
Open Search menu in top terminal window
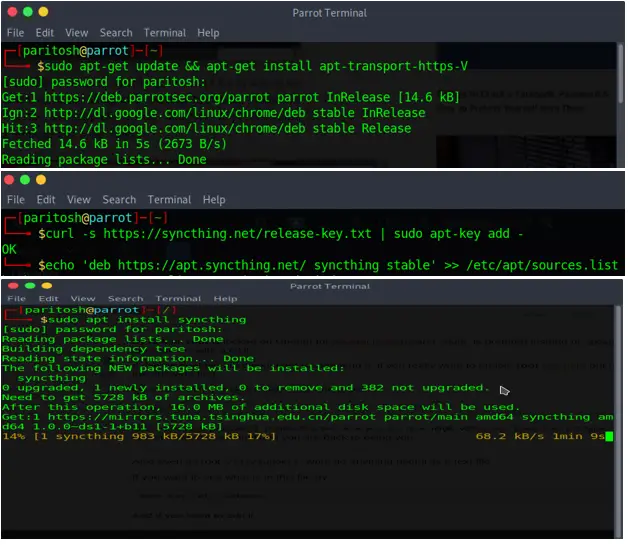click(x=116, y=33)
